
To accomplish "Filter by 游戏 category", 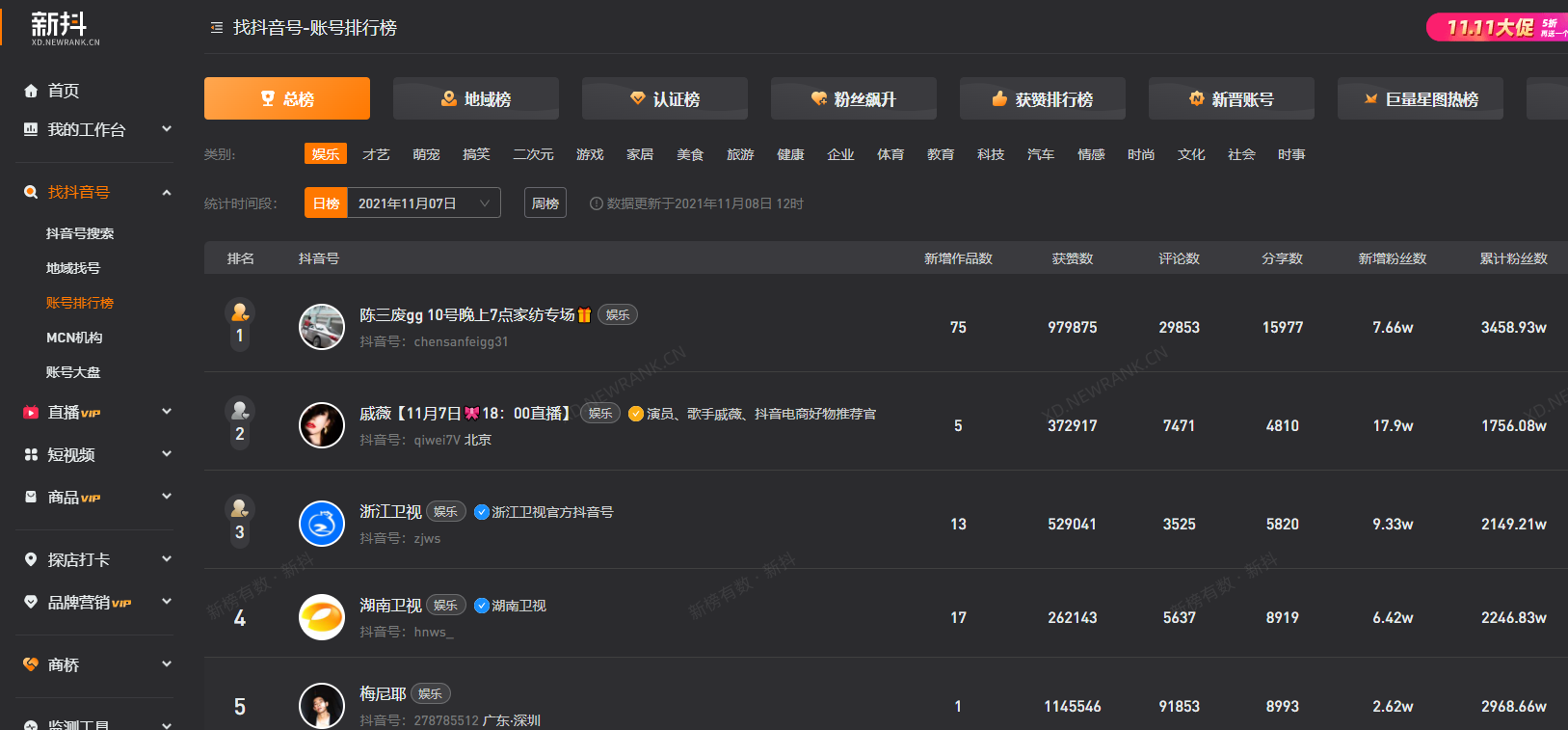I will tap(590, 154).
